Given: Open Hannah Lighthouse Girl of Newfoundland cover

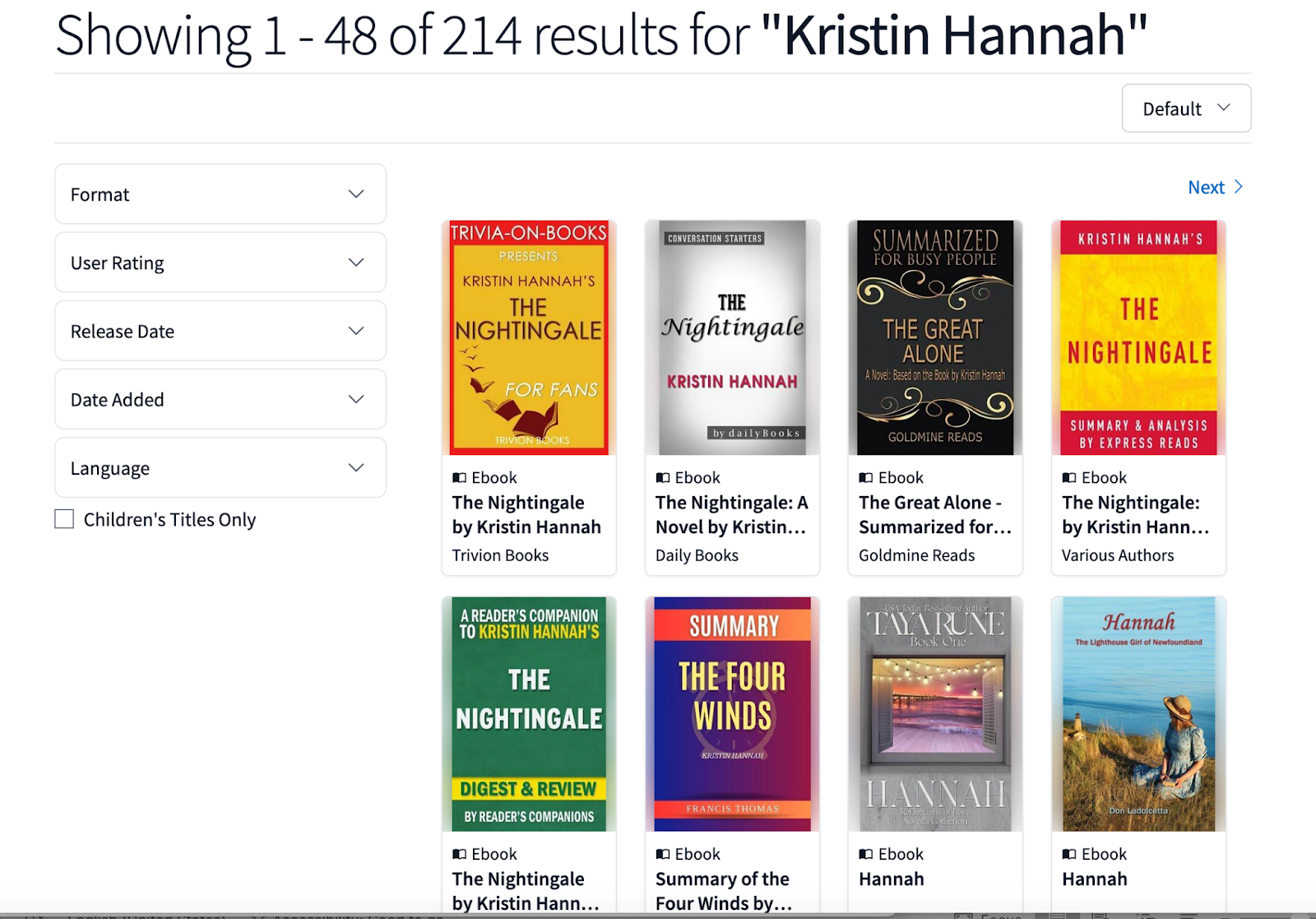Looking at the screenshot, I should (1138, 714).
